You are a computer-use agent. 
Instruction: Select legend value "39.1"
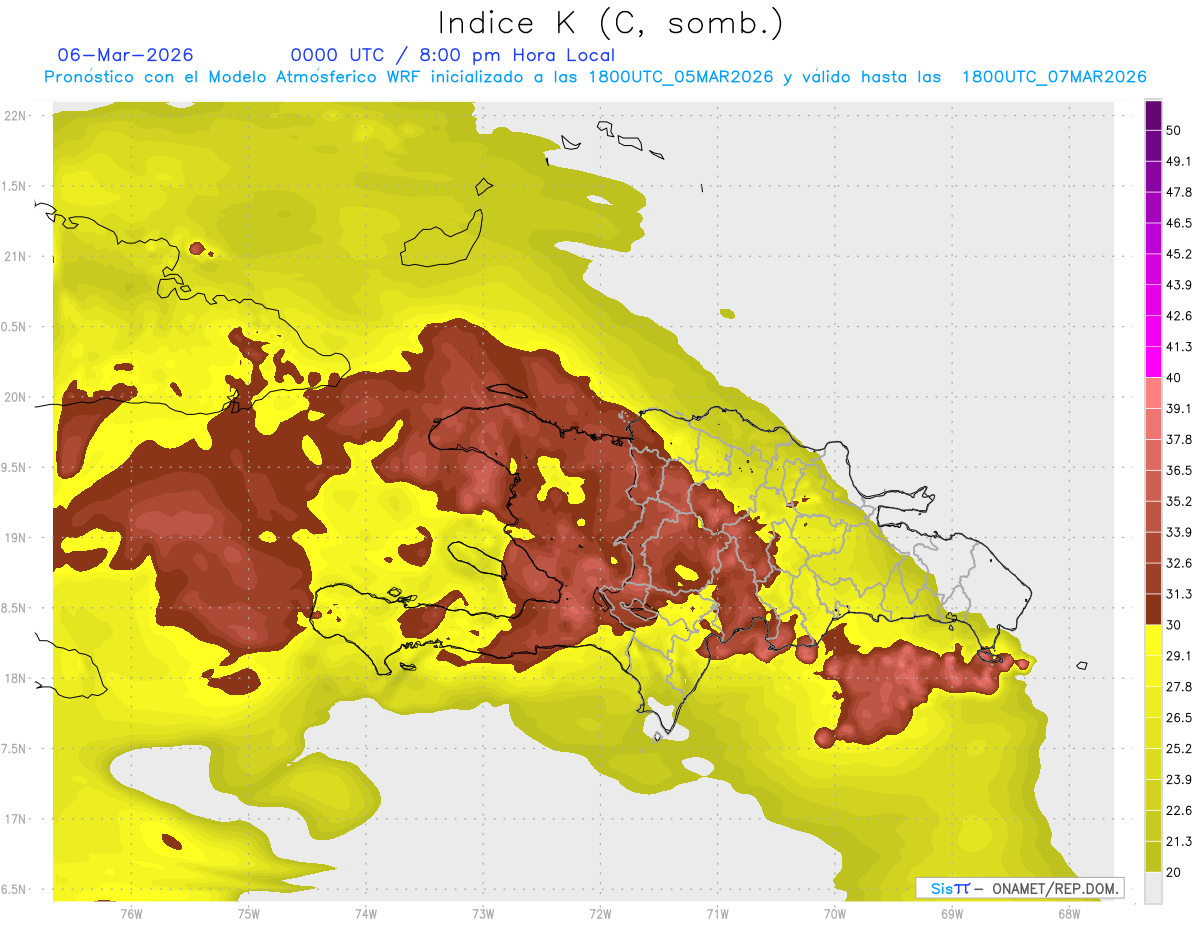pyautogui.click(x=1179, y=409)
